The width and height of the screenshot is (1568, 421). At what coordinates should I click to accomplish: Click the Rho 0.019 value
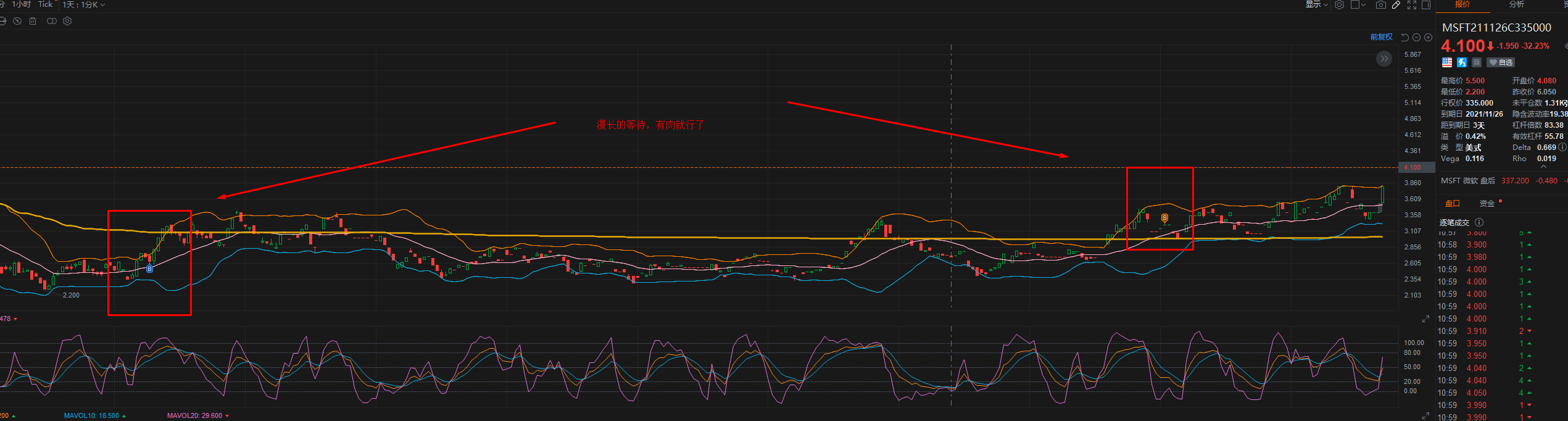(1546, 159)
